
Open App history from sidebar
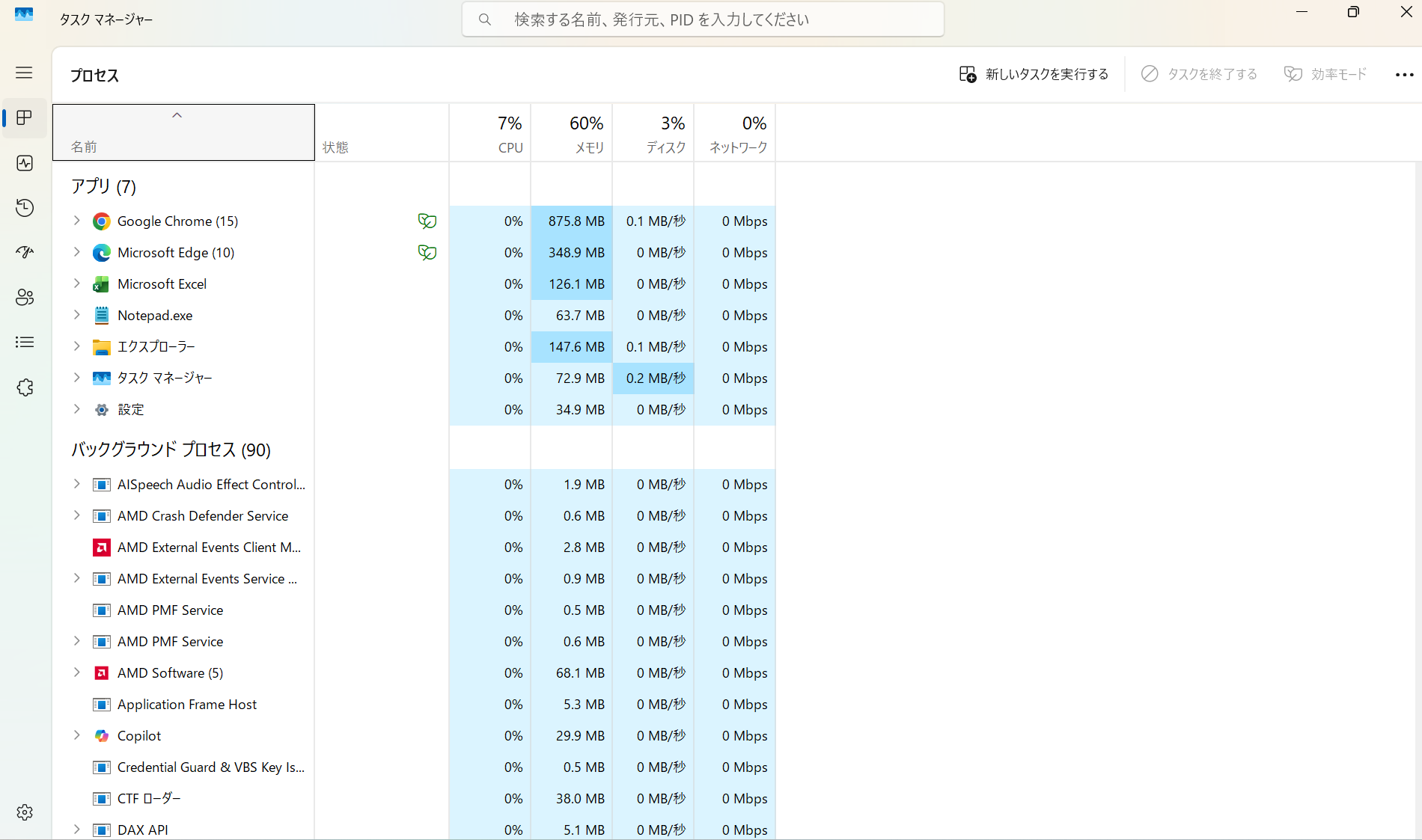coord(25,207)
